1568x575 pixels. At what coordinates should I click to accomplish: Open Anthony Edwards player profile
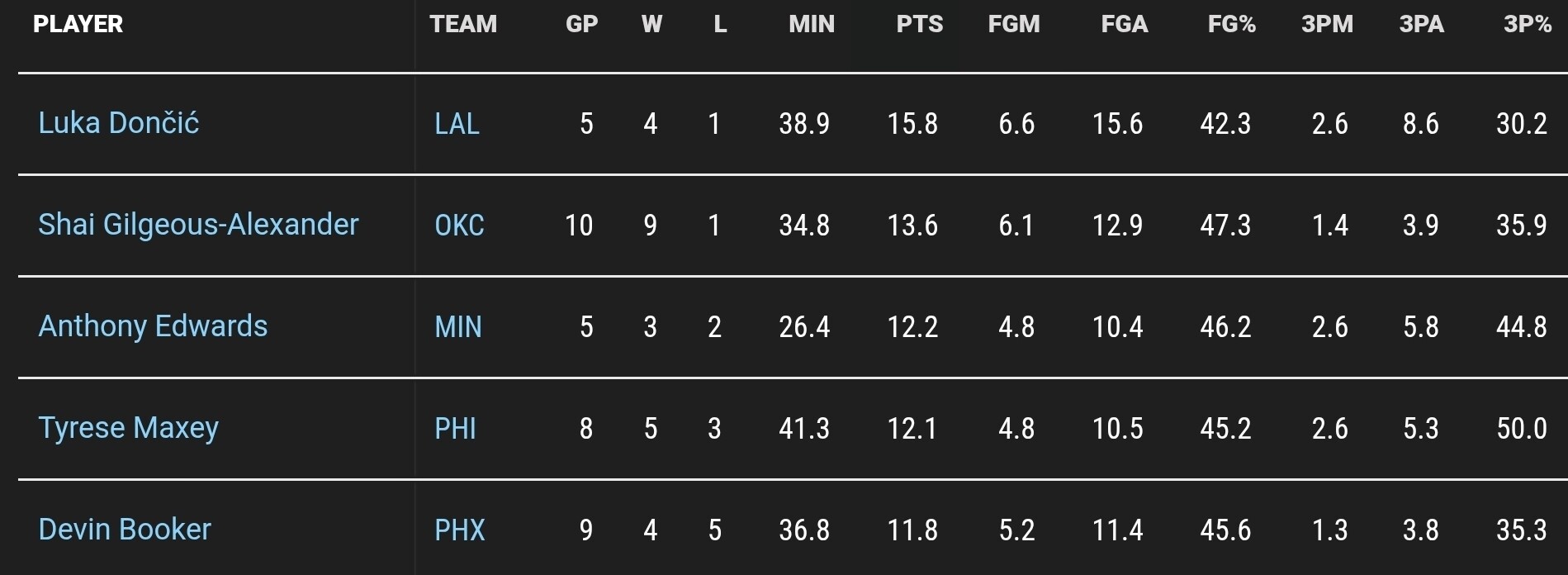point(153,326)
